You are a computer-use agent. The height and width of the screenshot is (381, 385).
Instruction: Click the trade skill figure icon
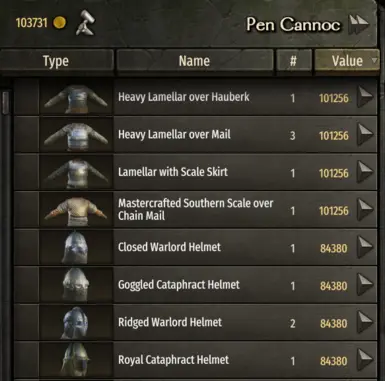[85, 23]
